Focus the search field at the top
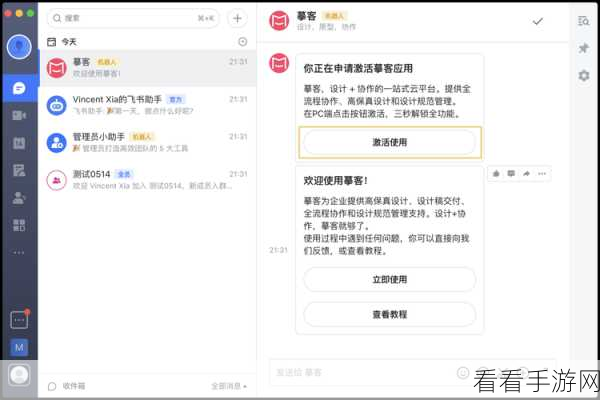Viewport: 600px width, 400px height. coord(133,18)
